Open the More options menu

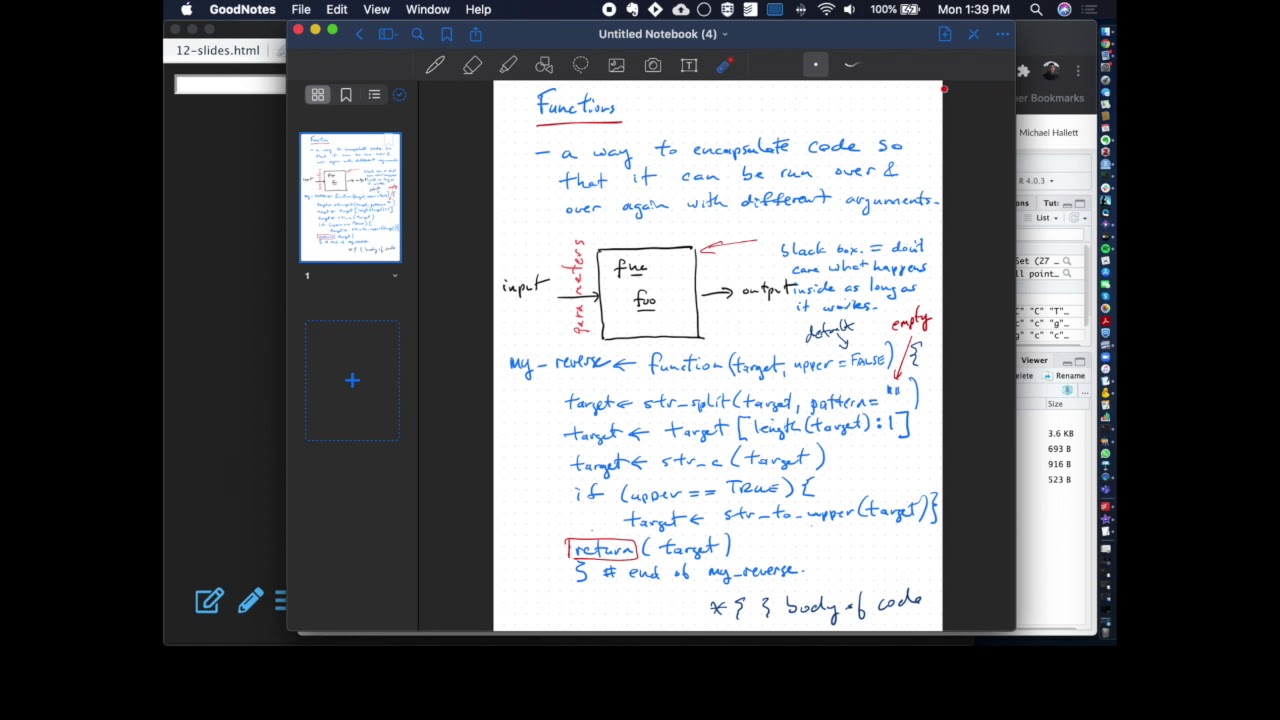[1003, 34]
